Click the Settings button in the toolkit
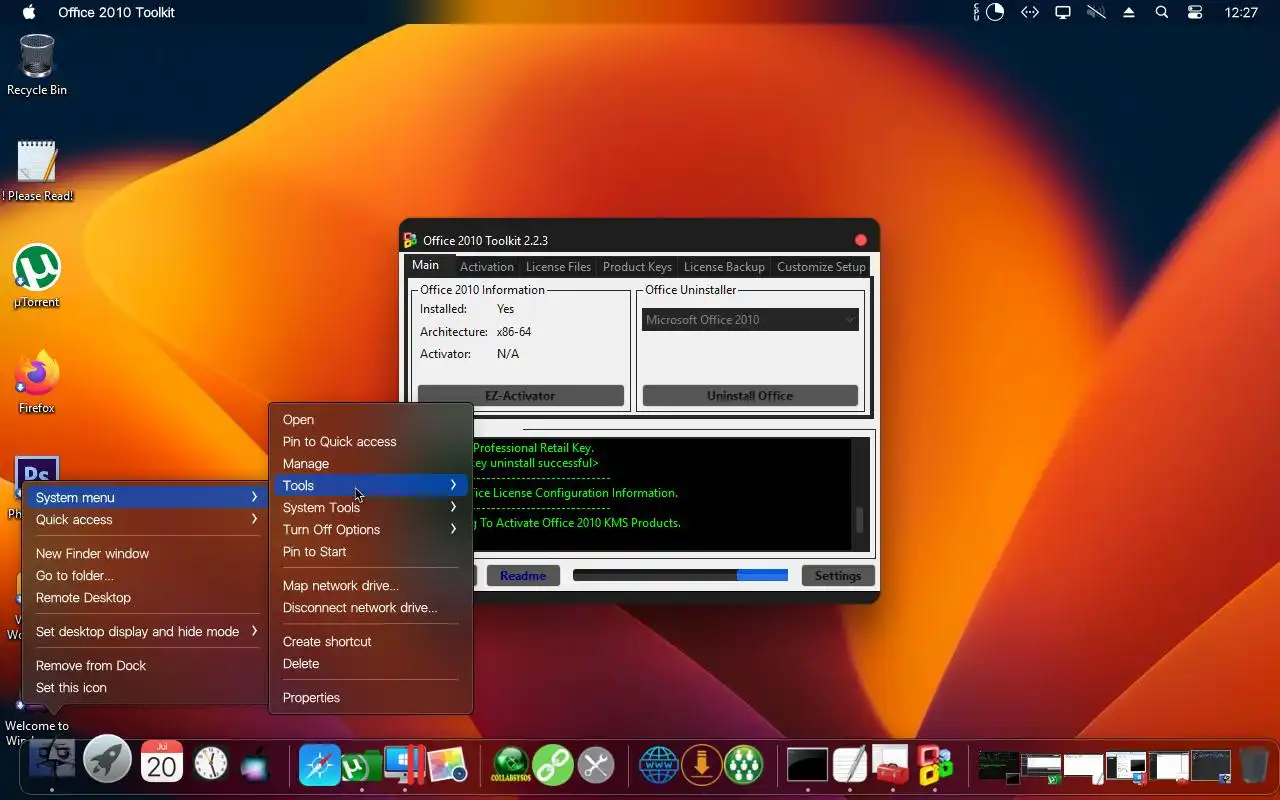 click(838, 576)
